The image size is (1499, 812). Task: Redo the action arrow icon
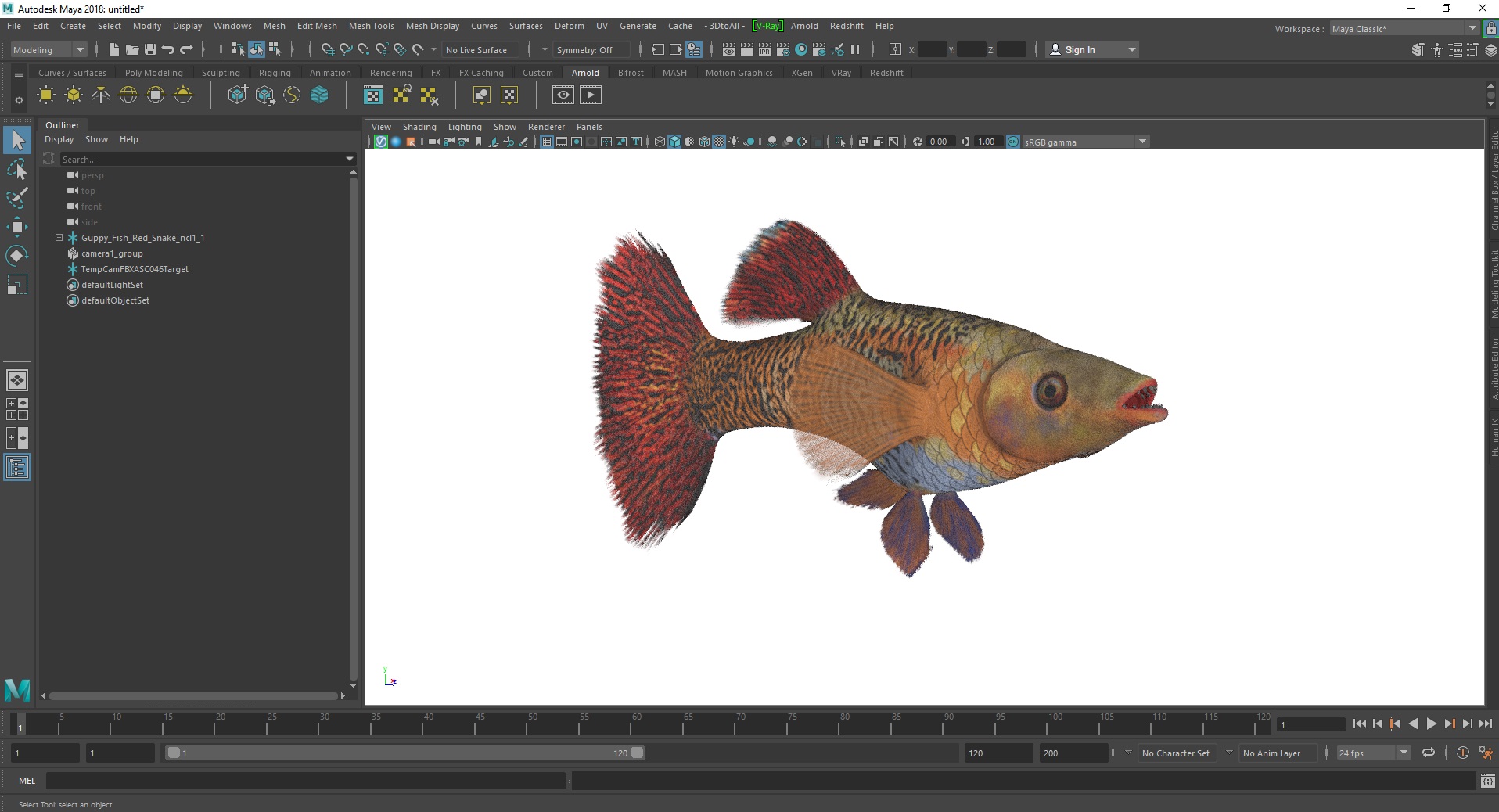(186, 49)
